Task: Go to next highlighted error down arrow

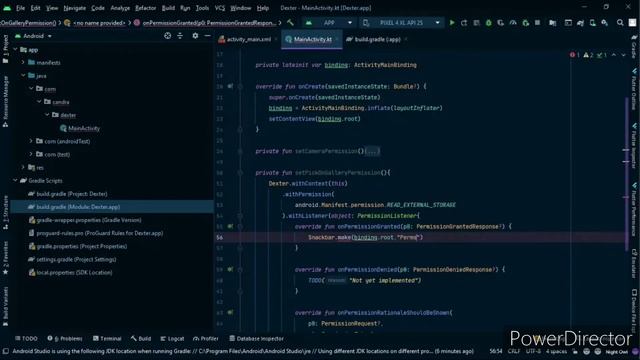Action: pyautogui.click(x=623, y=55)
